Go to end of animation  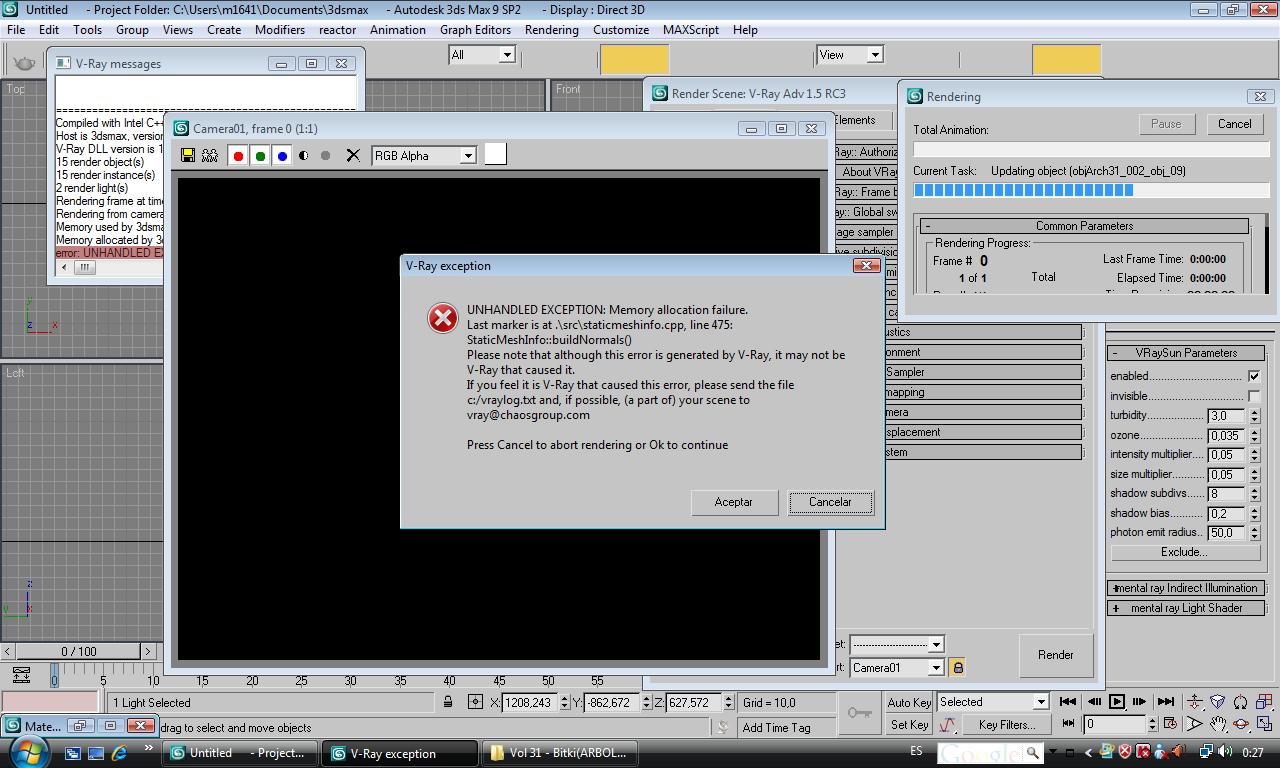pos(1165,702)
